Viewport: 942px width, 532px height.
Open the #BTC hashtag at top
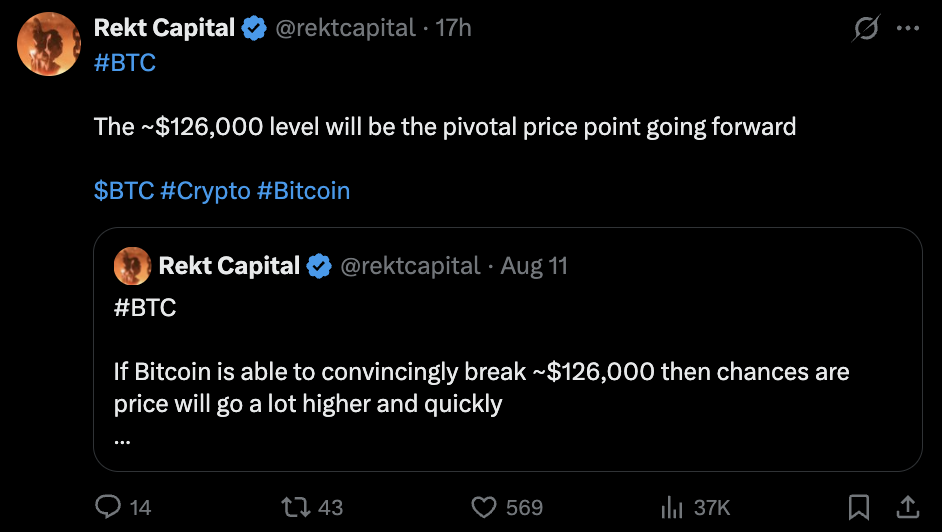coord(125,63)
